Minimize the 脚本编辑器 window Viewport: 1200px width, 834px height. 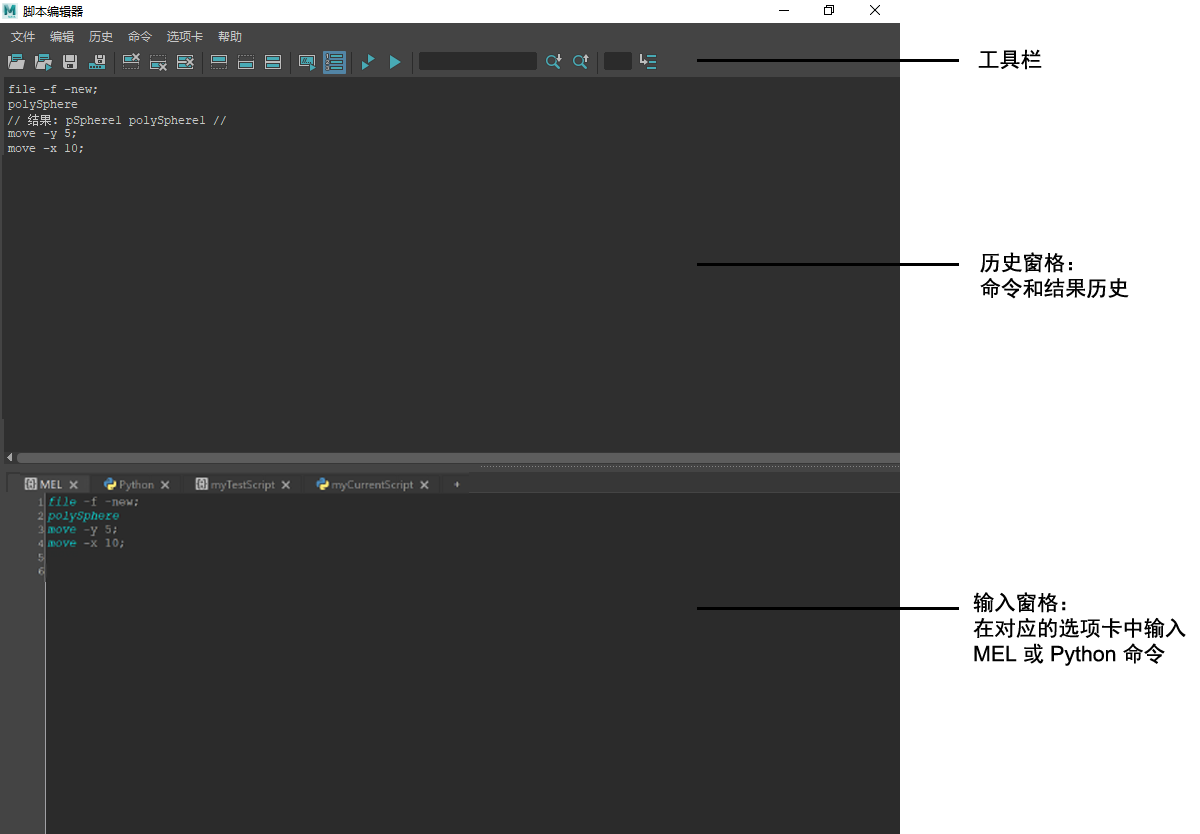click(x=783, y=10)
